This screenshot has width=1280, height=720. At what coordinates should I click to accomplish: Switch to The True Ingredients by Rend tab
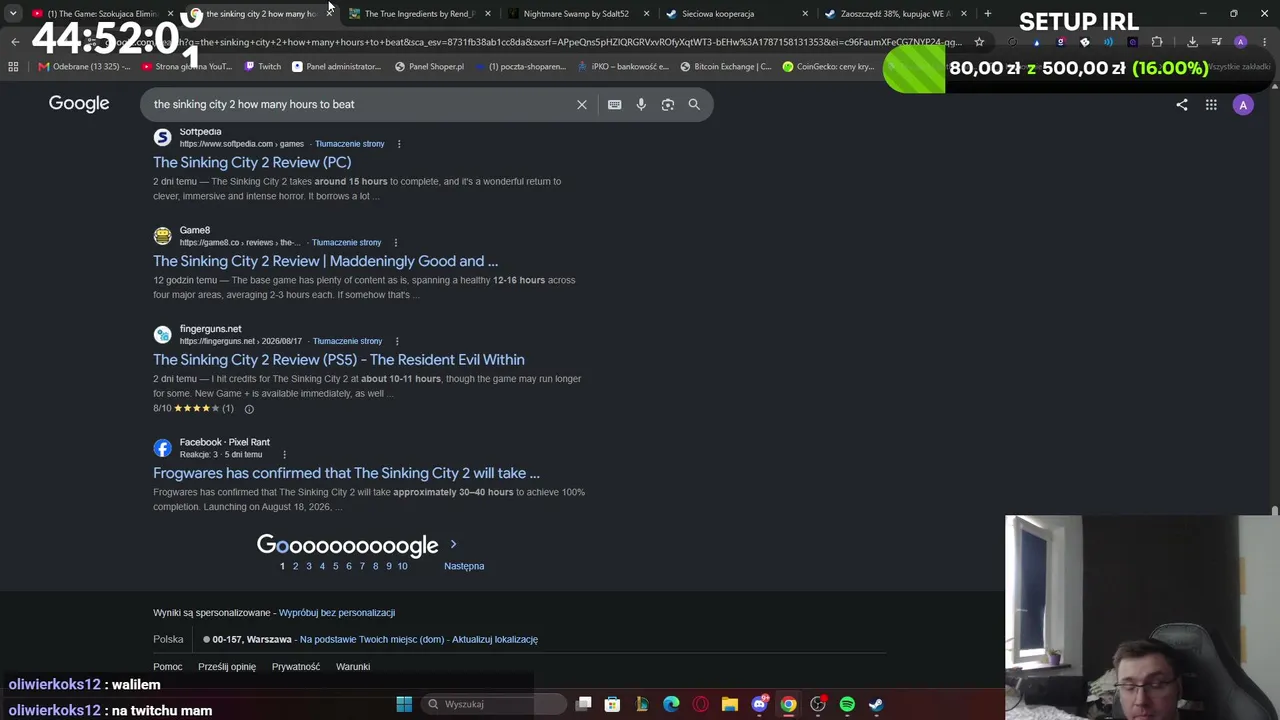click(x=418, y=14)
